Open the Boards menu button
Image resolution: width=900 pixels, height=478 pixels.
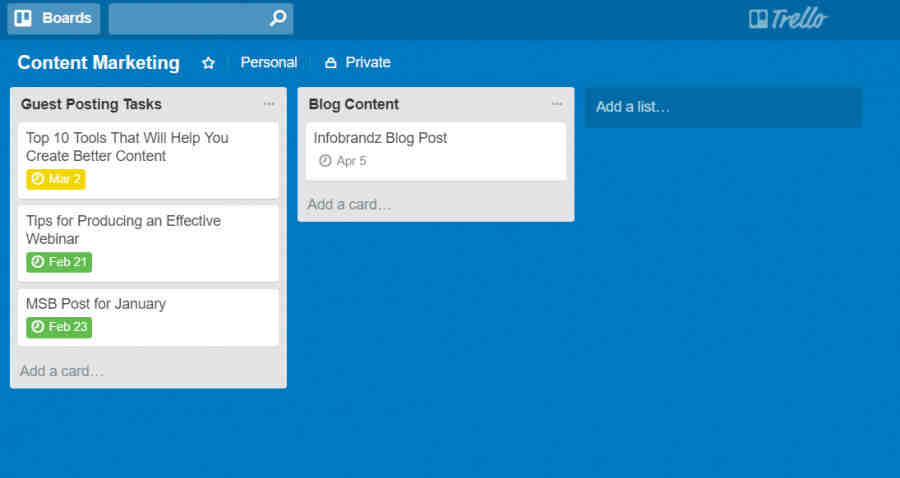[x=54, y=18]
